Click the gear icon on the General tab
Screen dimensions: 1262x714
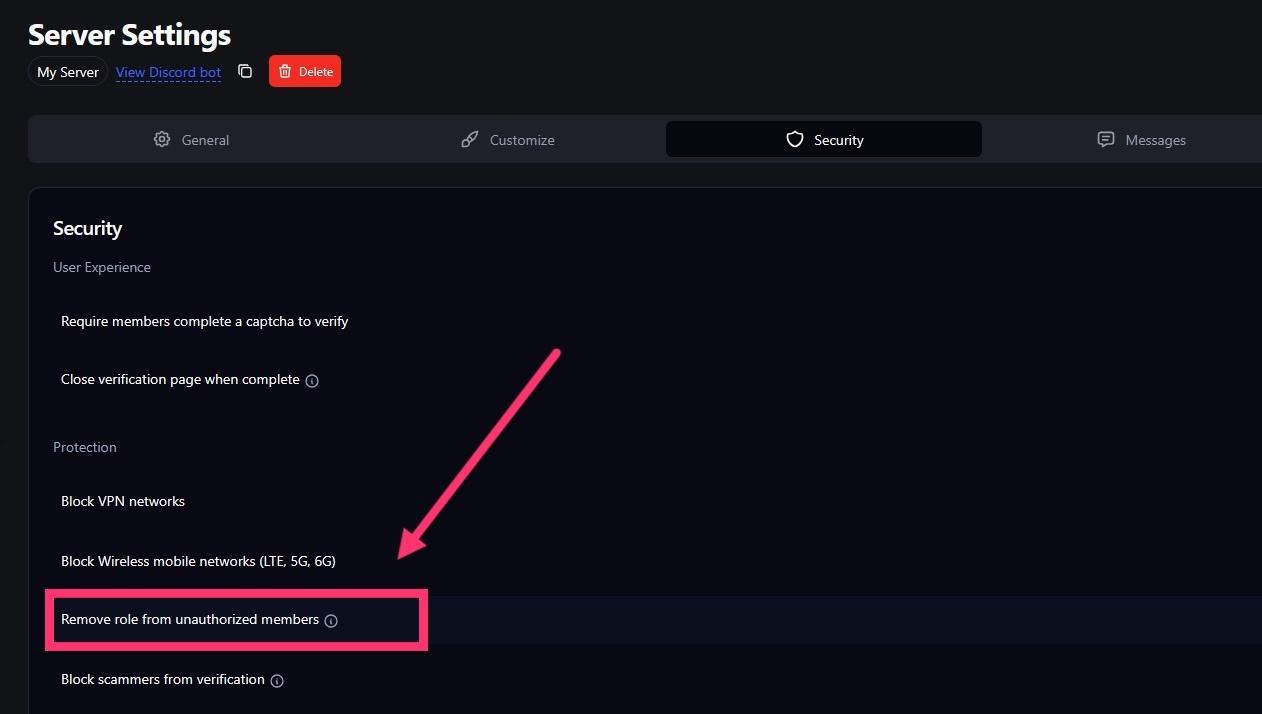(x=162, y=140)
